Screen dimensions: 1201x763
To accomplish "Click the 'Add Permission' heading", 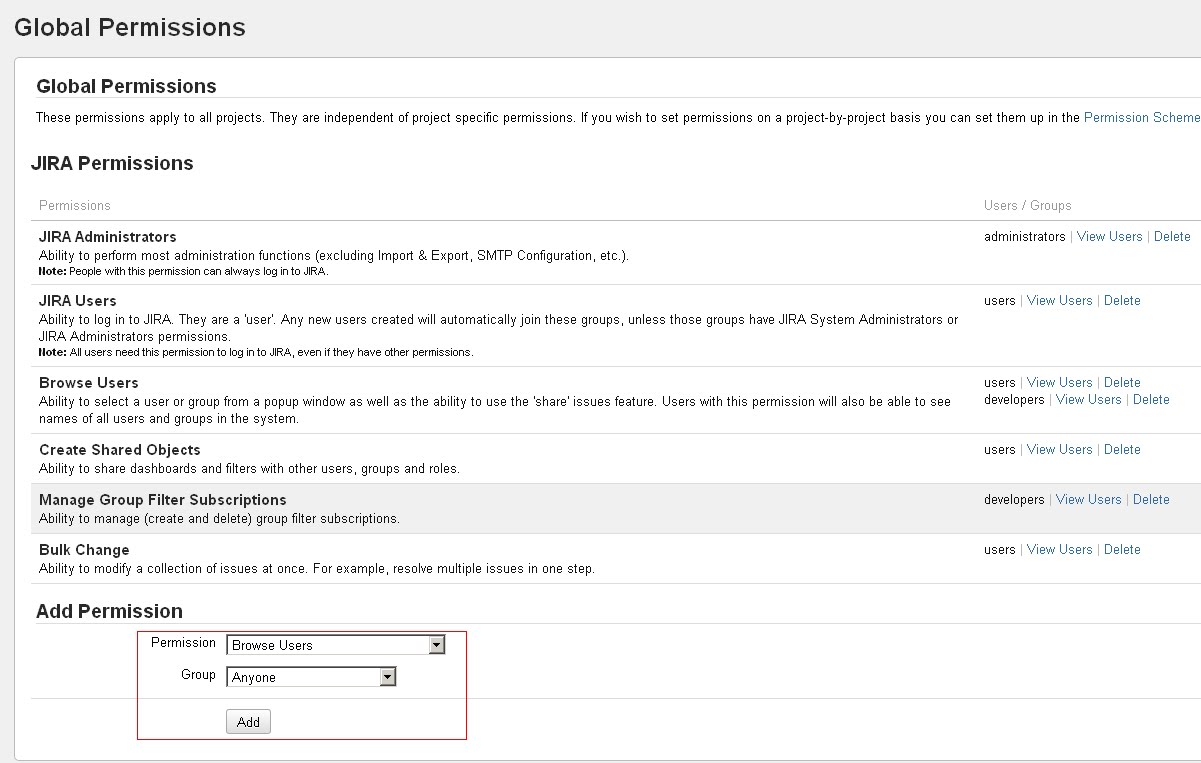I will point(109,612).
